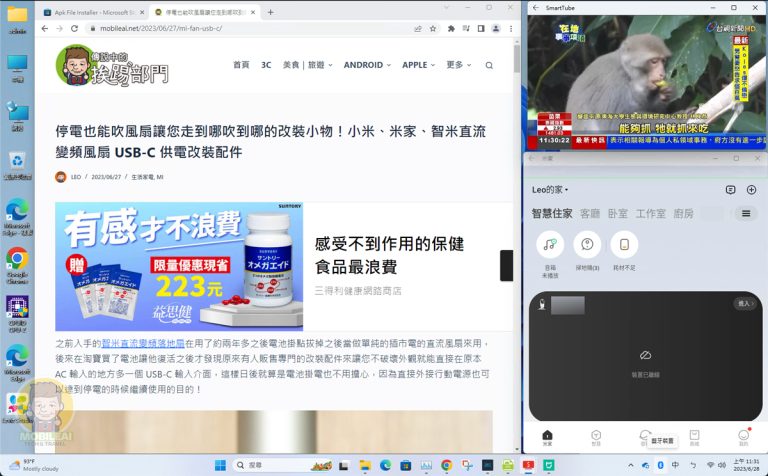Screen dimensions: 768x476
Task: Bookmark this page with the star icon
Action: click(433, 29)
